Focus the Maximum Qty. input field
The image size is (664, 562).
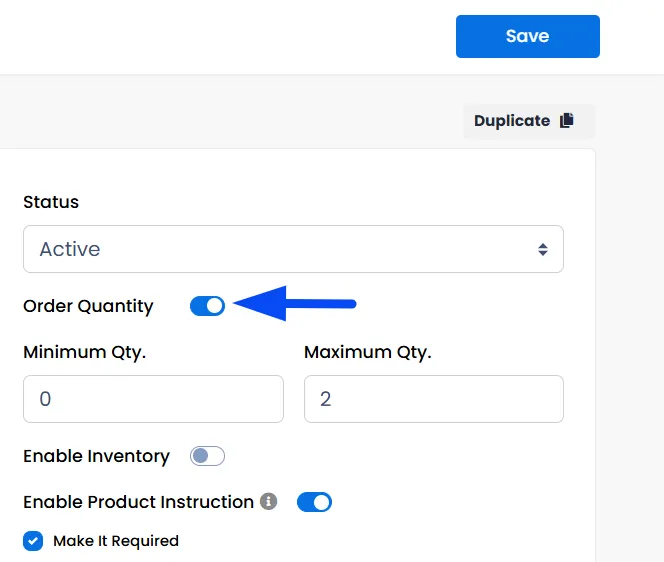(x=434, y=399)
